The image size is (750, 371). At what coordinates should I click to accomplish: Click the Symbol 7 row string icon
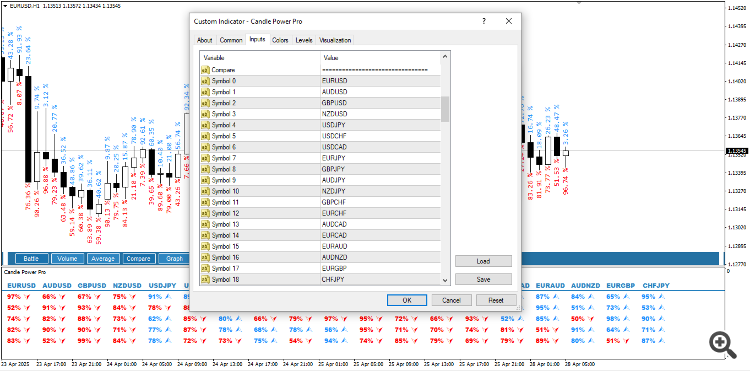point(205,158)
